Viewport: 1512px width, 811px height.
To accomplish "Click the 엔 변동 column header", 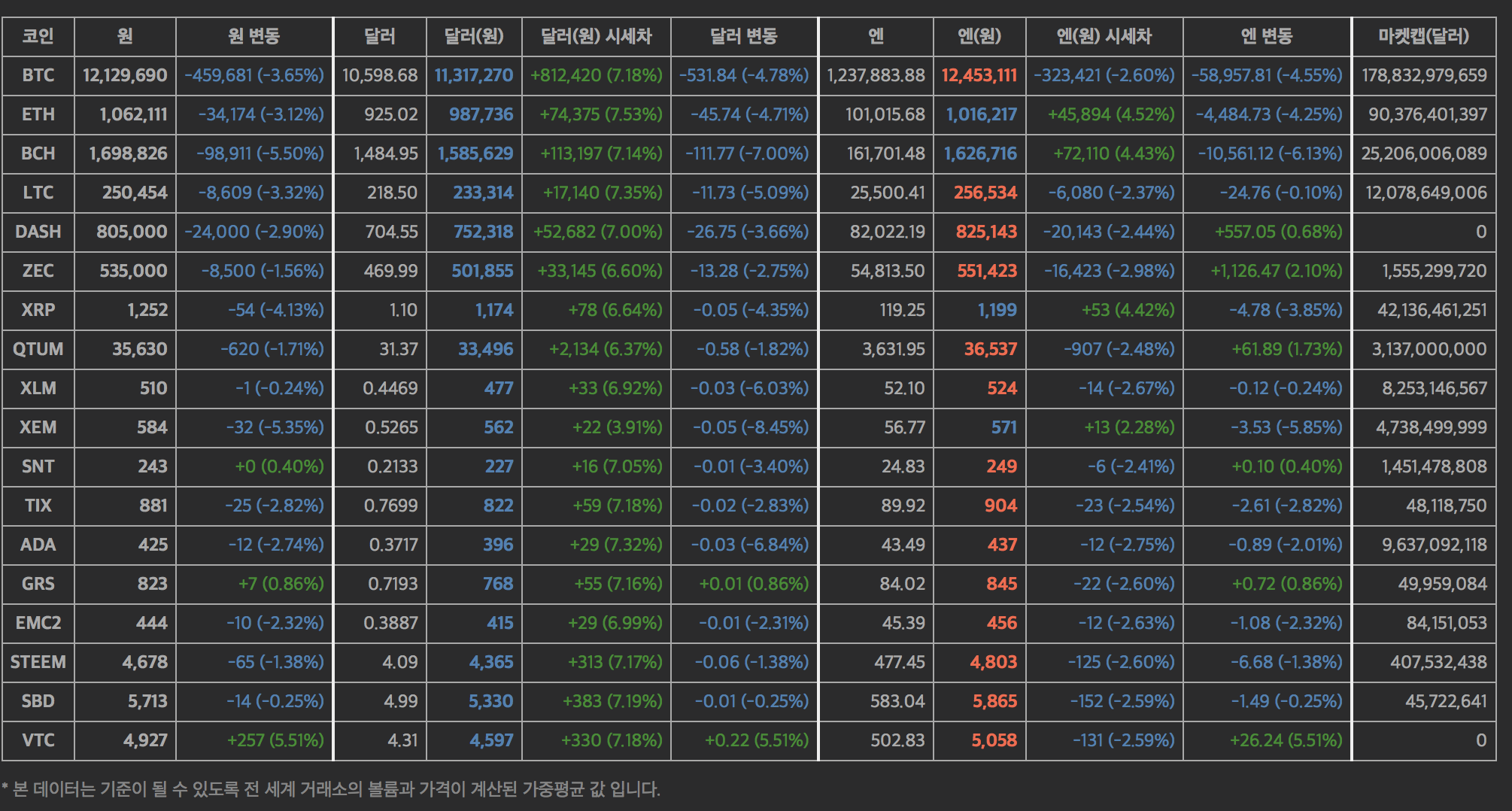I will 1267,36.
